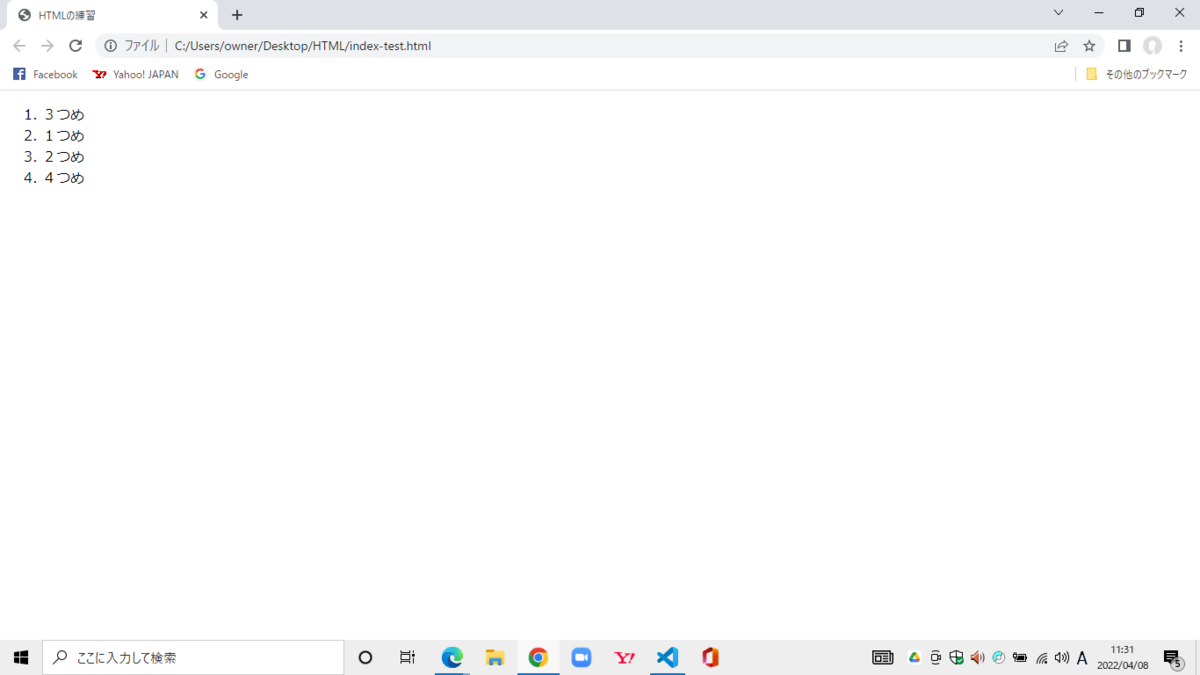
Task: Open the notification center icon
Action: coord(1173,657)
